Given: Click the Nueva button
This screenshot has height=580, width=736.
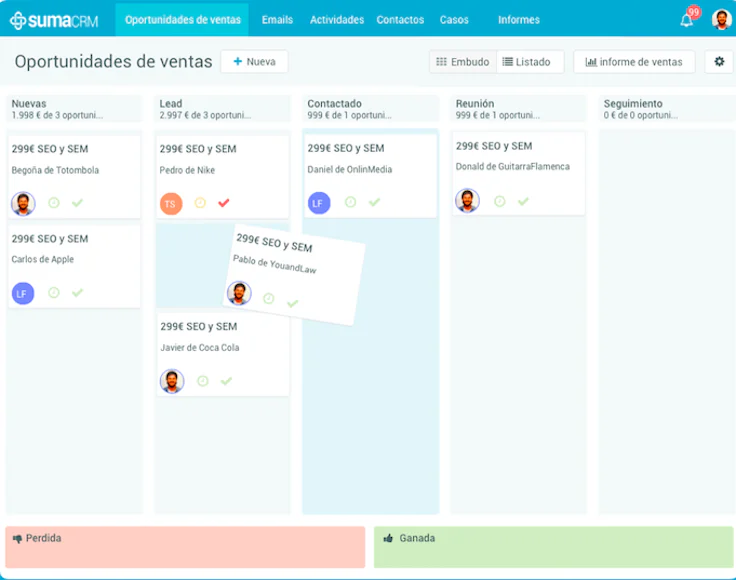Looking at the screenshot, I should (x=254, y=61).
